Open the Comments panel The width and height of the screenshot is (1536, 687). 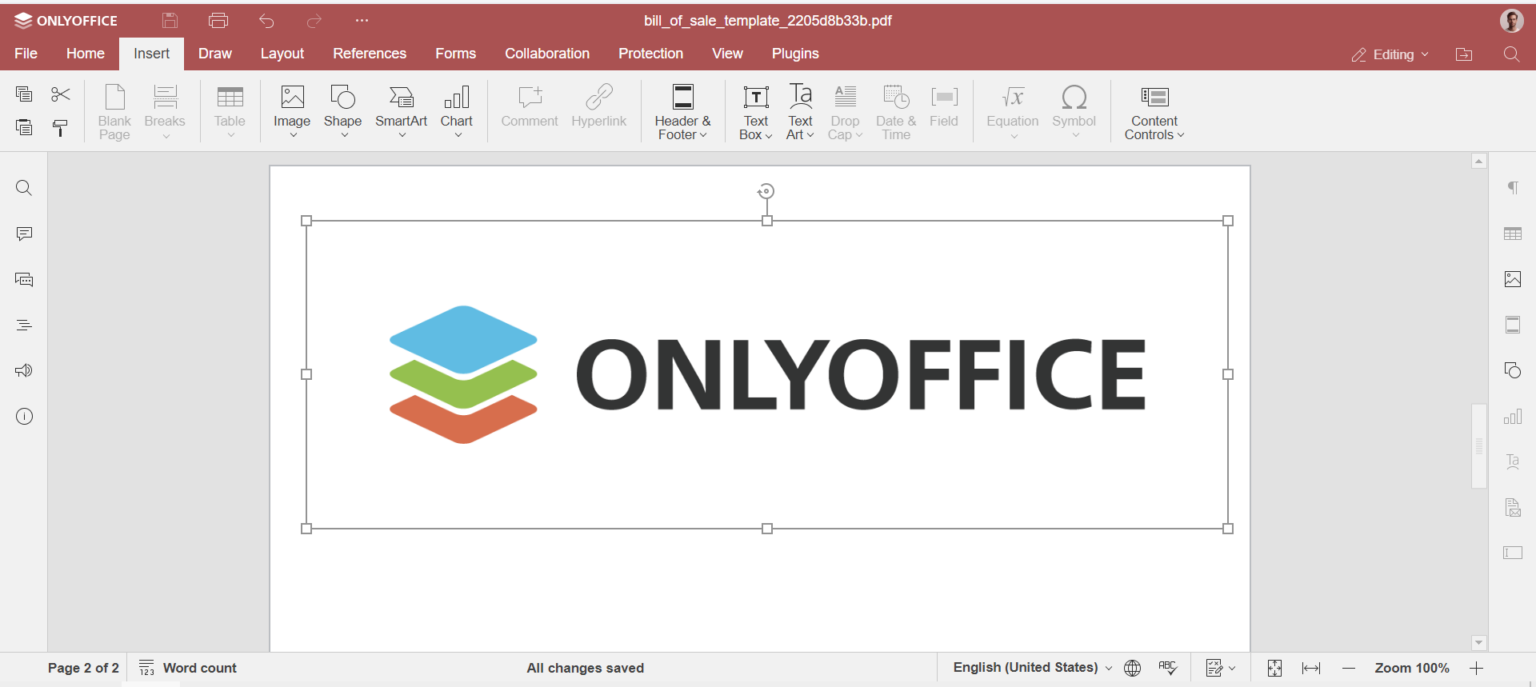(x=23, y=233)
